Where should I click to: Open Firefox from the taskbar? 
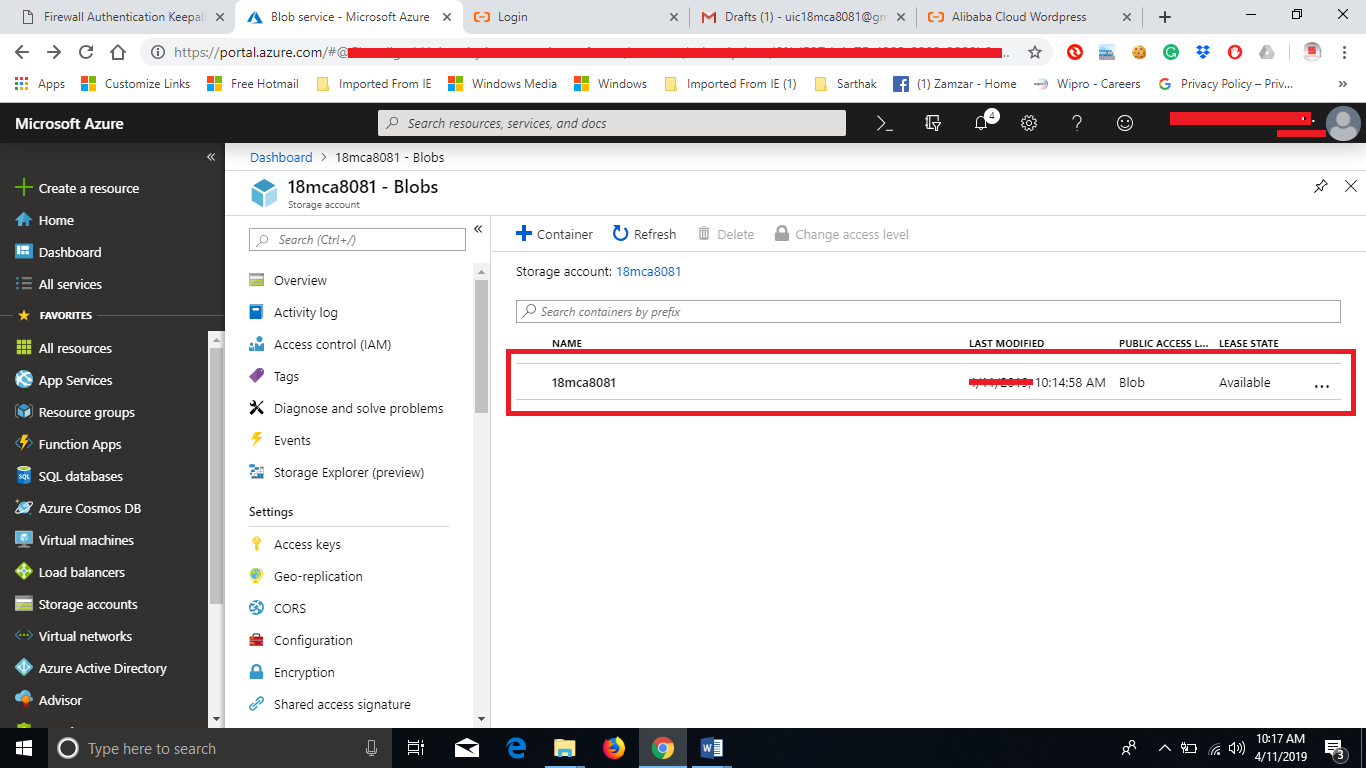click(613, 748)
